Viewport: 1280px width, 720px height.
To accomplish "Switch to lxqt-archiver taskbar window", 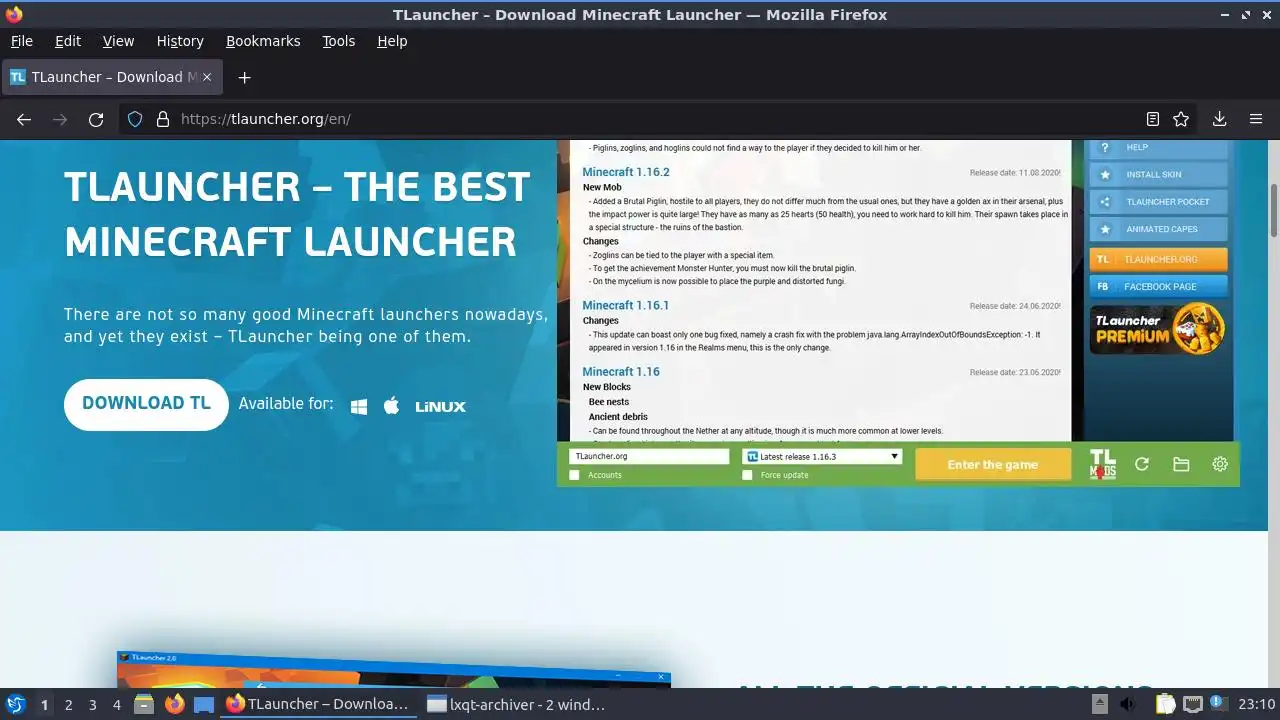I will click(x=516, y=704).
